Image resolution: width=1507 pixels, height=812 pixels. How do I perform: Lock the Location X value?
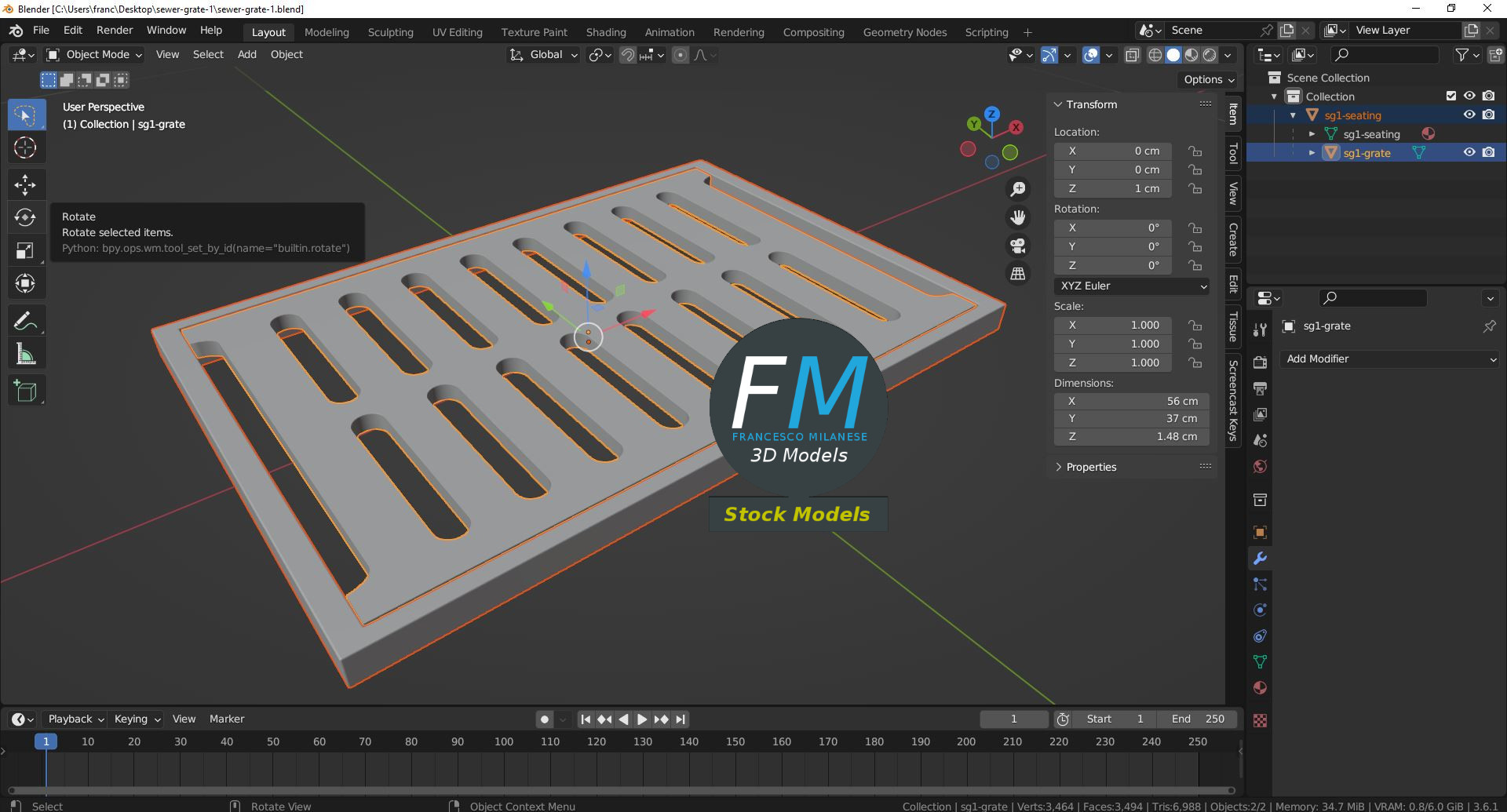1195,151
